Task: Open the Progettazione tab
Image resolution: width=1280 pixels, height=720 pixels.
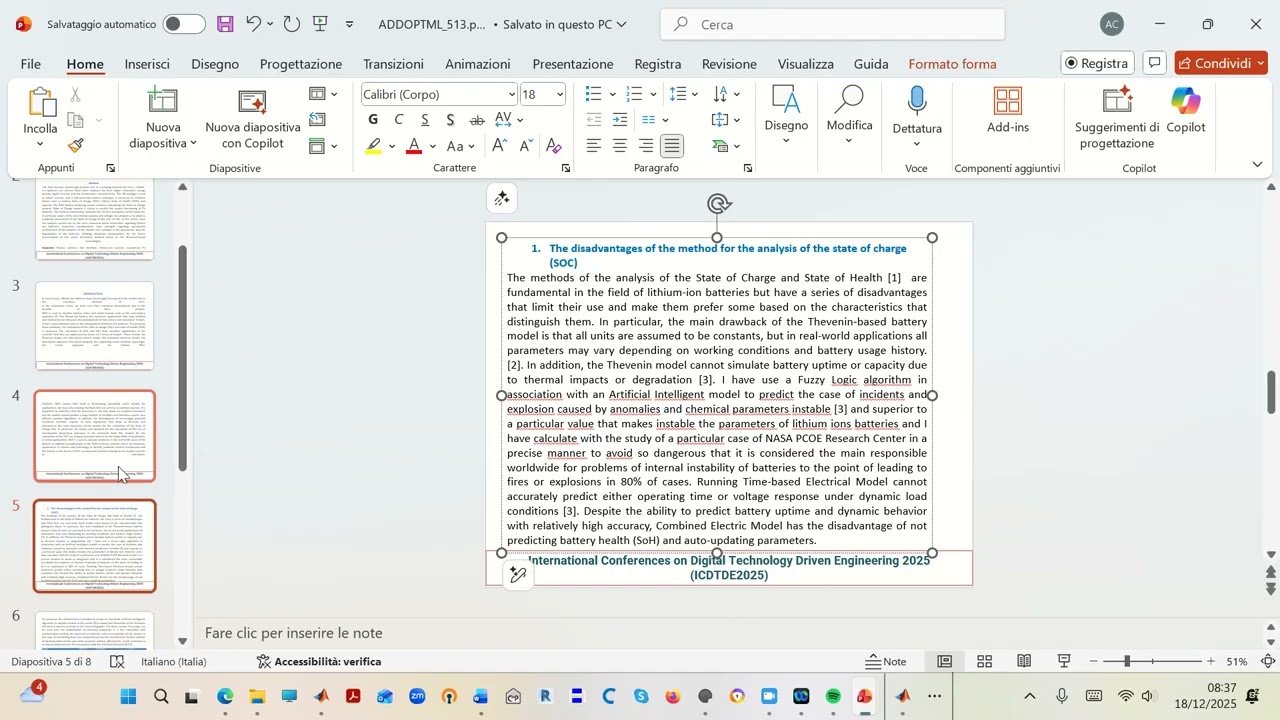Action: coord(301,64)
